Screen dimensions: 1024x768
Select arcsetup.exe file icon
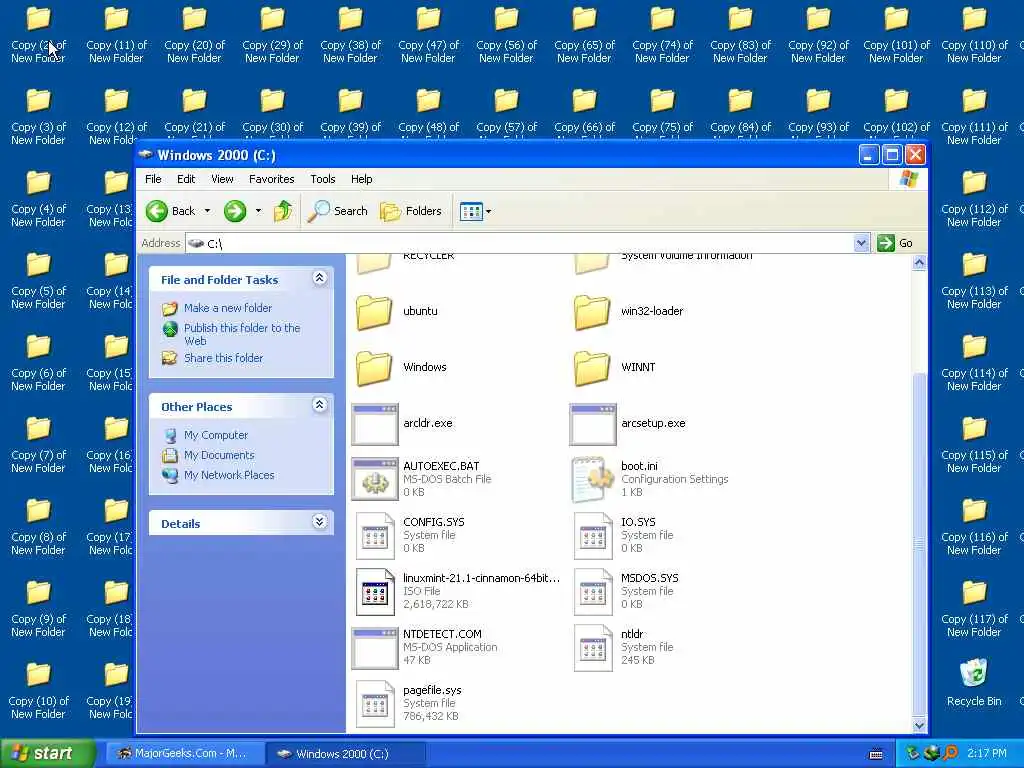pyautogui.click(x=593, y=424)
